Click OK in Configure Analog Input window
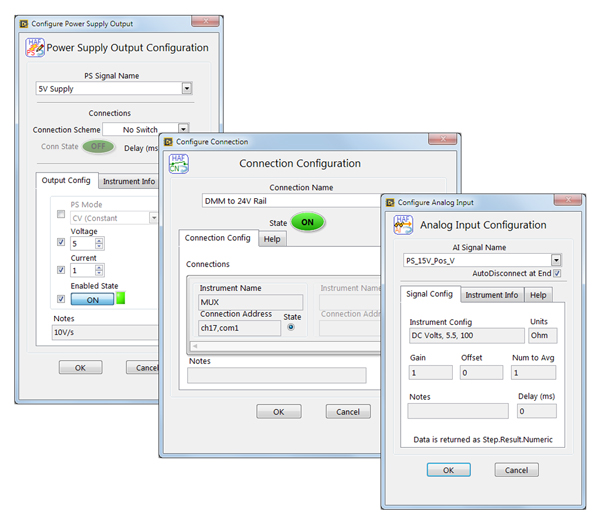This screenshot has width=600, height=527. pyautogui.click(x=448, y=470)
